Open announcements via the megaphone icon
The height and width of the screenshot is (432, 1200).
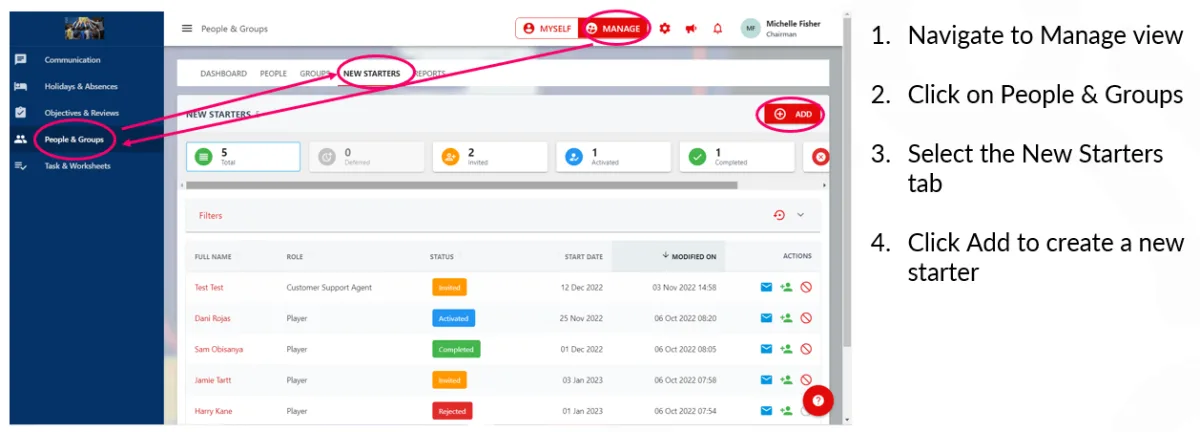[691, 29]
